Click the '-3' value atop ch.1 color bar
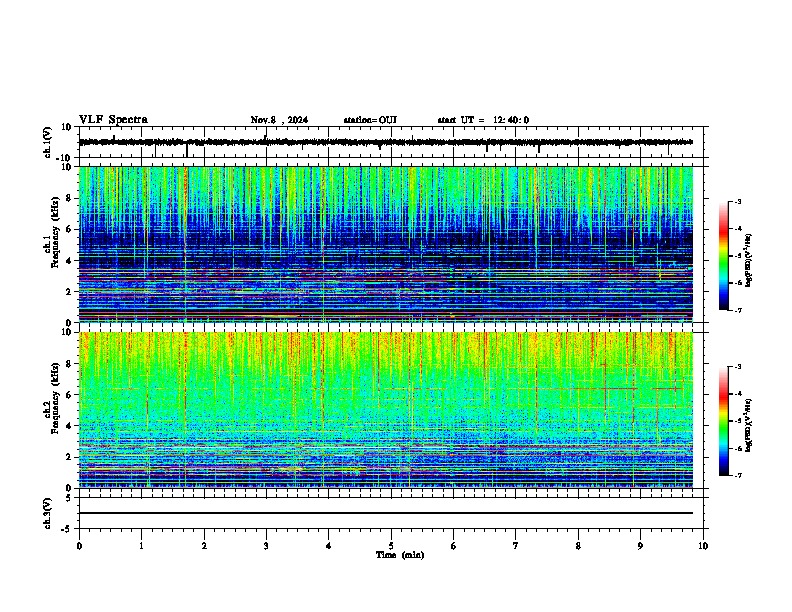 (737, 201)
